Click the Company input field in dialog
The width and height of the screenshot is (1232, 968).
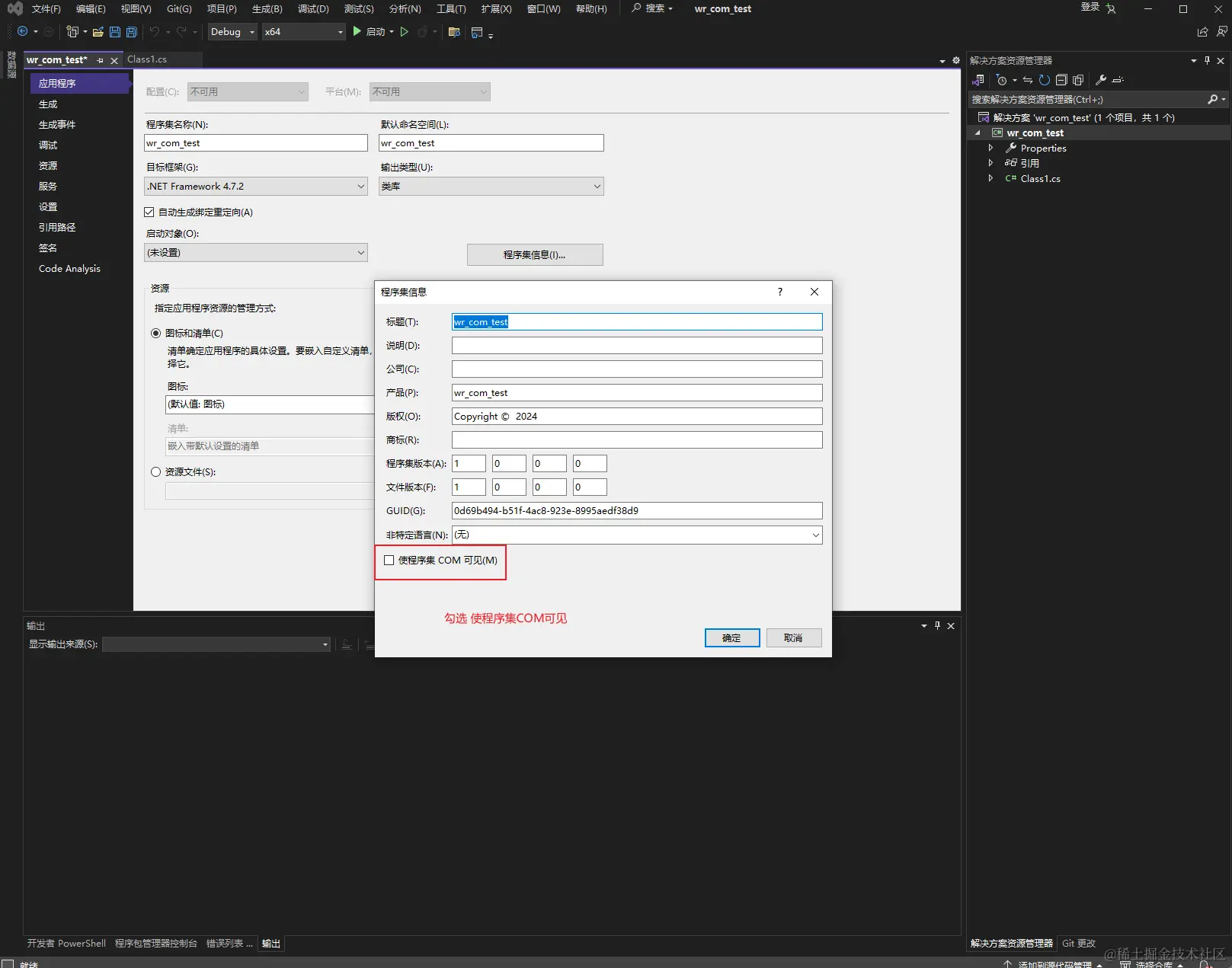[x=637, y=369]
